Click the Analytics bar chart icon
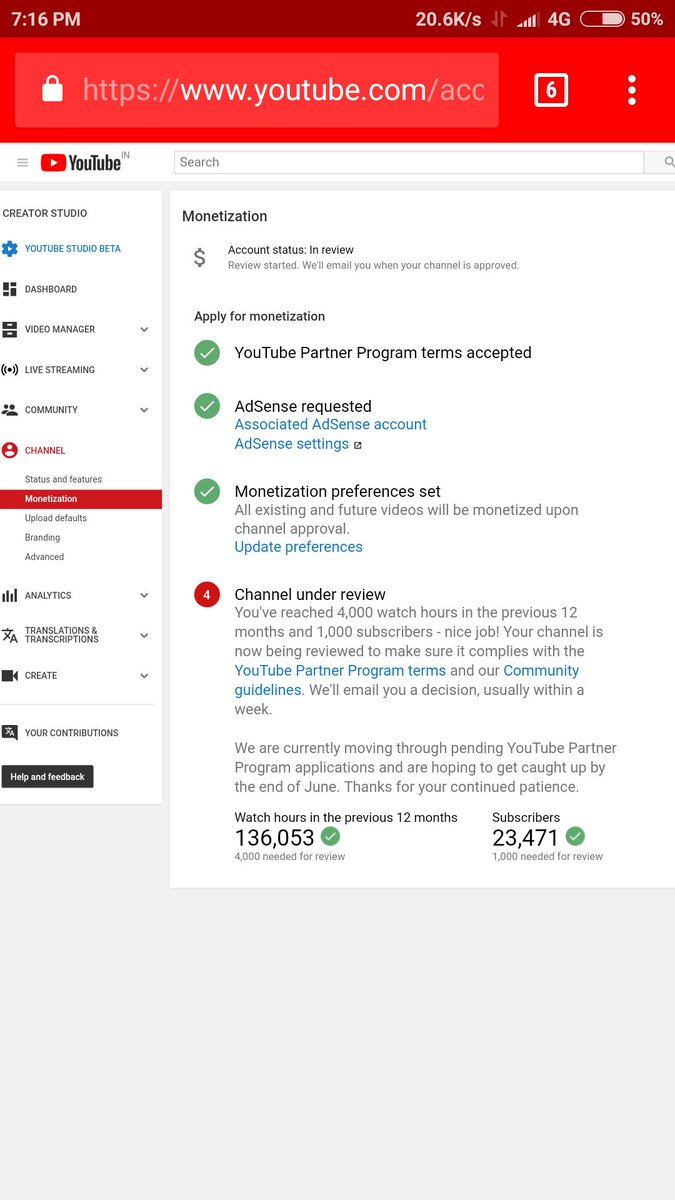 point(10,595)
